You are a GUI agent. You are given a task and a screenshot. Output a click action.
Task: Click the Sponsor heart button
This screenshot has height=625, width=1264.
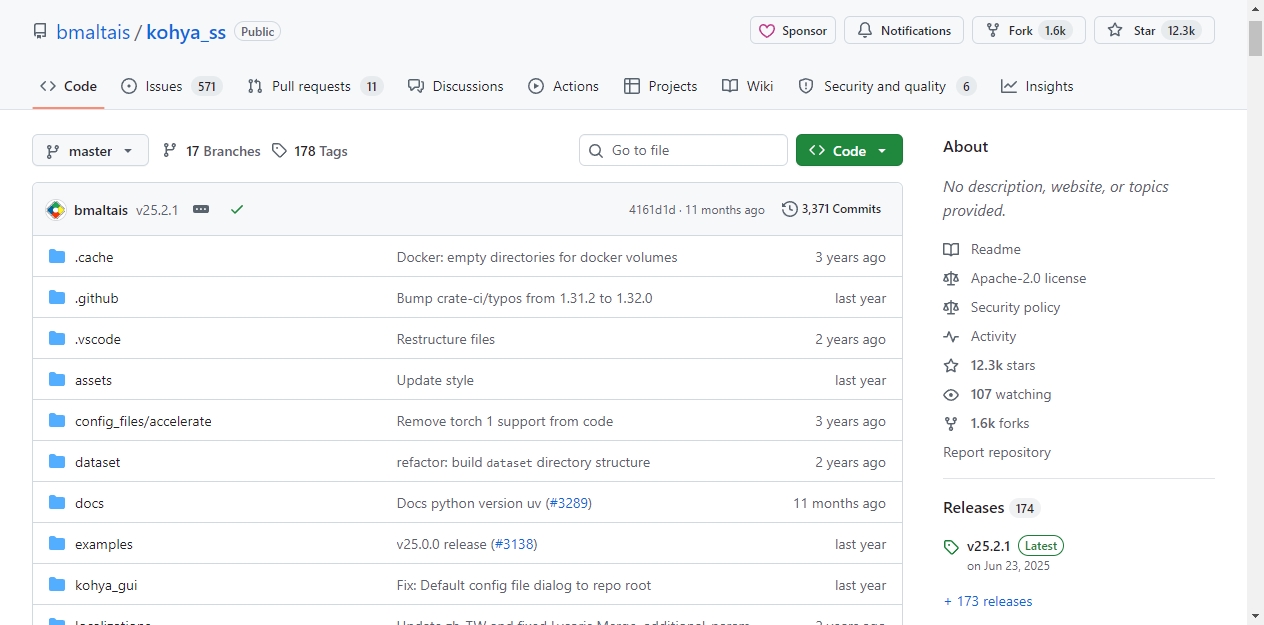tap(793, 30)
